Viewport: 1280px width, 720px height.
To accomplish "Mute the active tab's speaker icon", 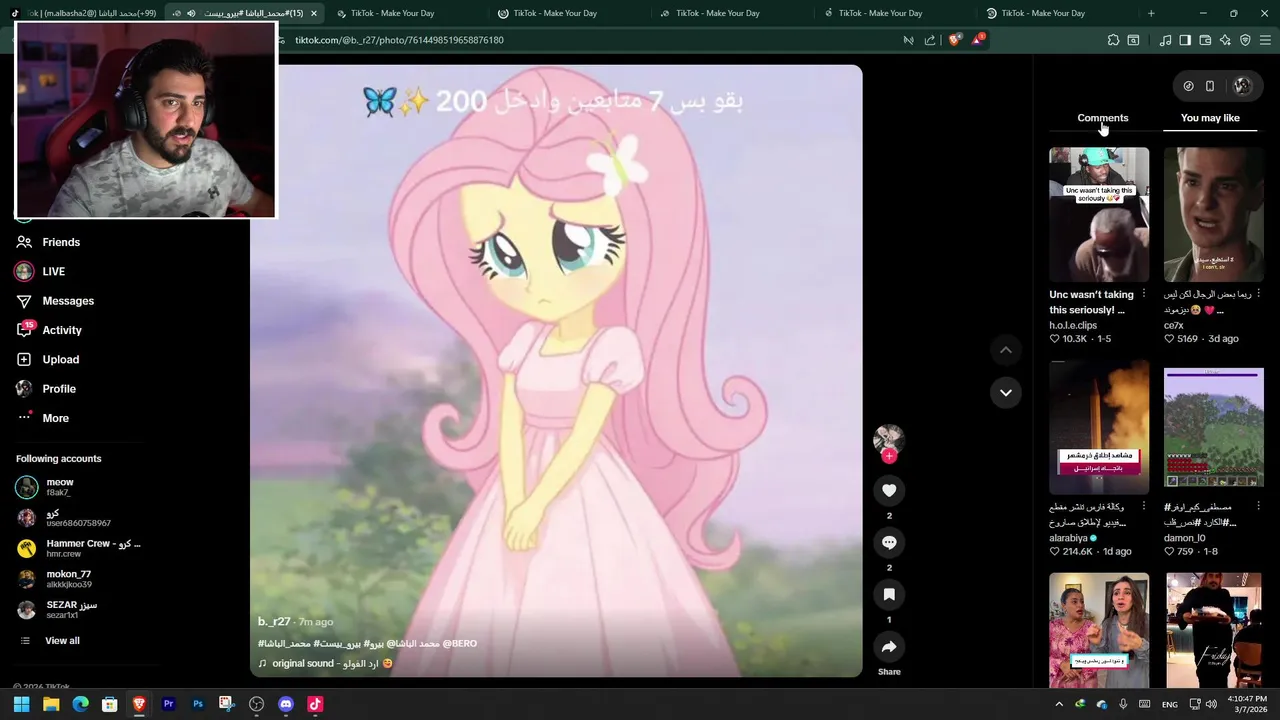I will tap(191, 13).
